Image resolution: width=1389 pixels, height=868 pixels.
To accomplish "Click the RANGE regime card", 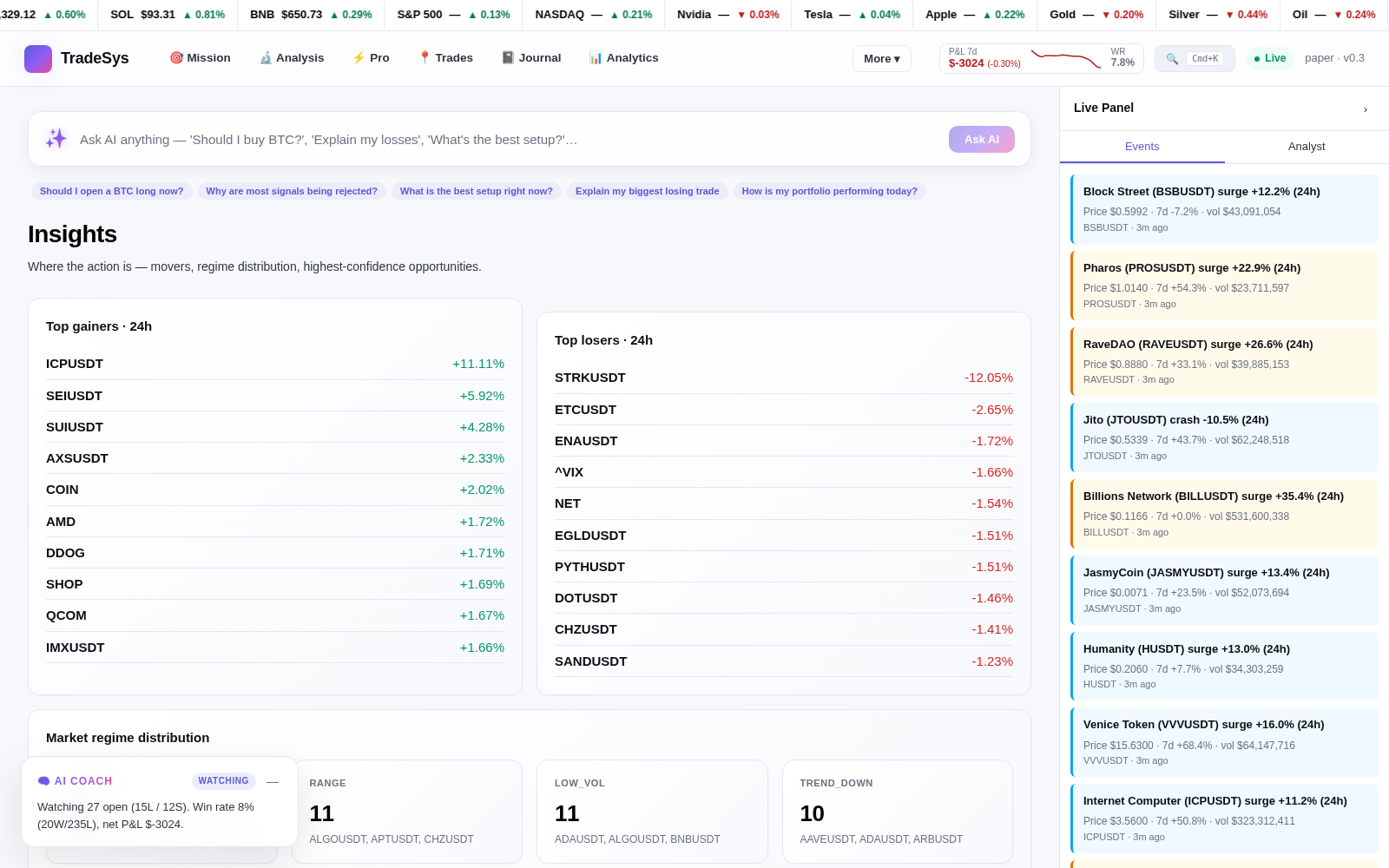I will point(407,812).
